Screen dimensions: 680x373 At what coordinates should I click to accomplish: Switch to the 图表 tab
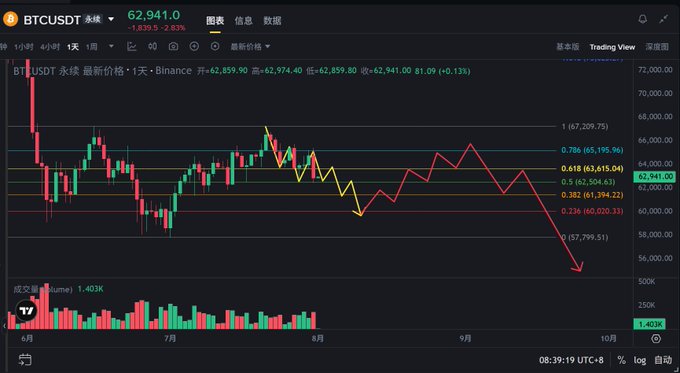[x=215, y=20]
